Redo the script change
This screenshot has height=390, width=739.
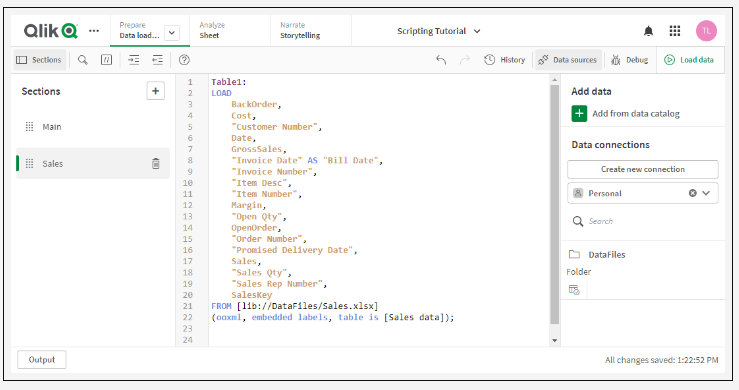(465, 60)
